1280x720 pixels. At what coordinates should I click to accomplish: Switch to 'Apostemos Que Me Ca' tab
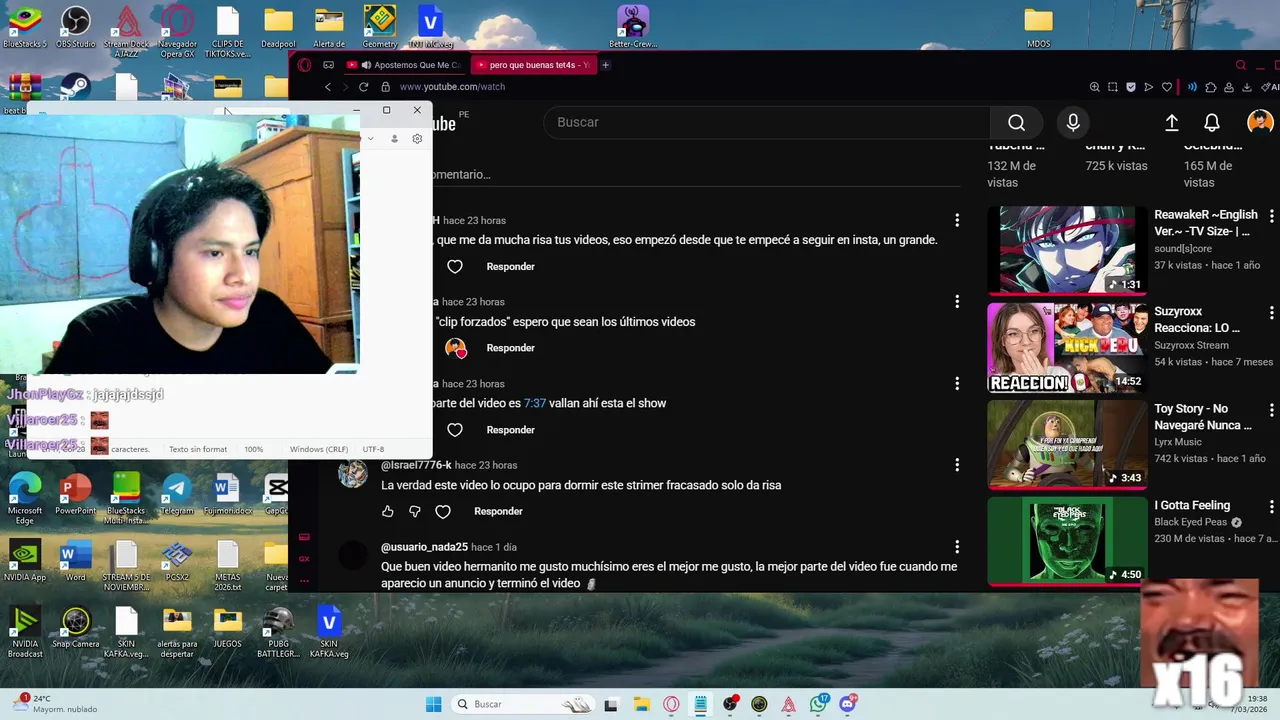click(x=404, y=65)
